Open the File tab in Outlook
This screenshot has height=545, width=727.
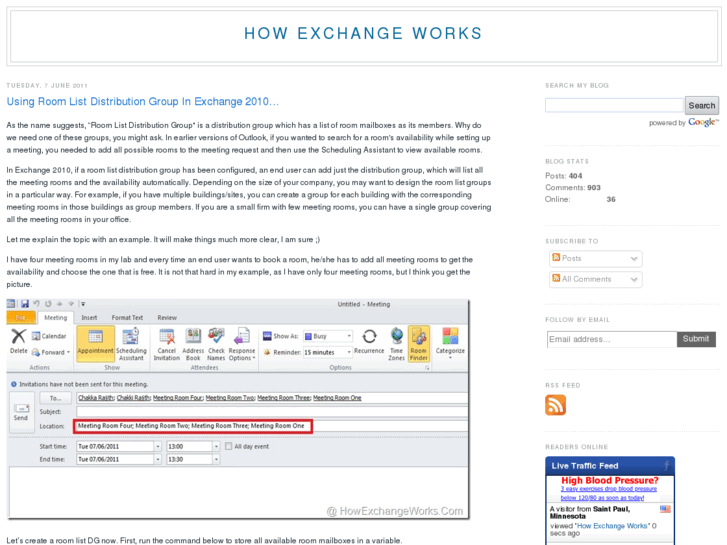(21, 318)
